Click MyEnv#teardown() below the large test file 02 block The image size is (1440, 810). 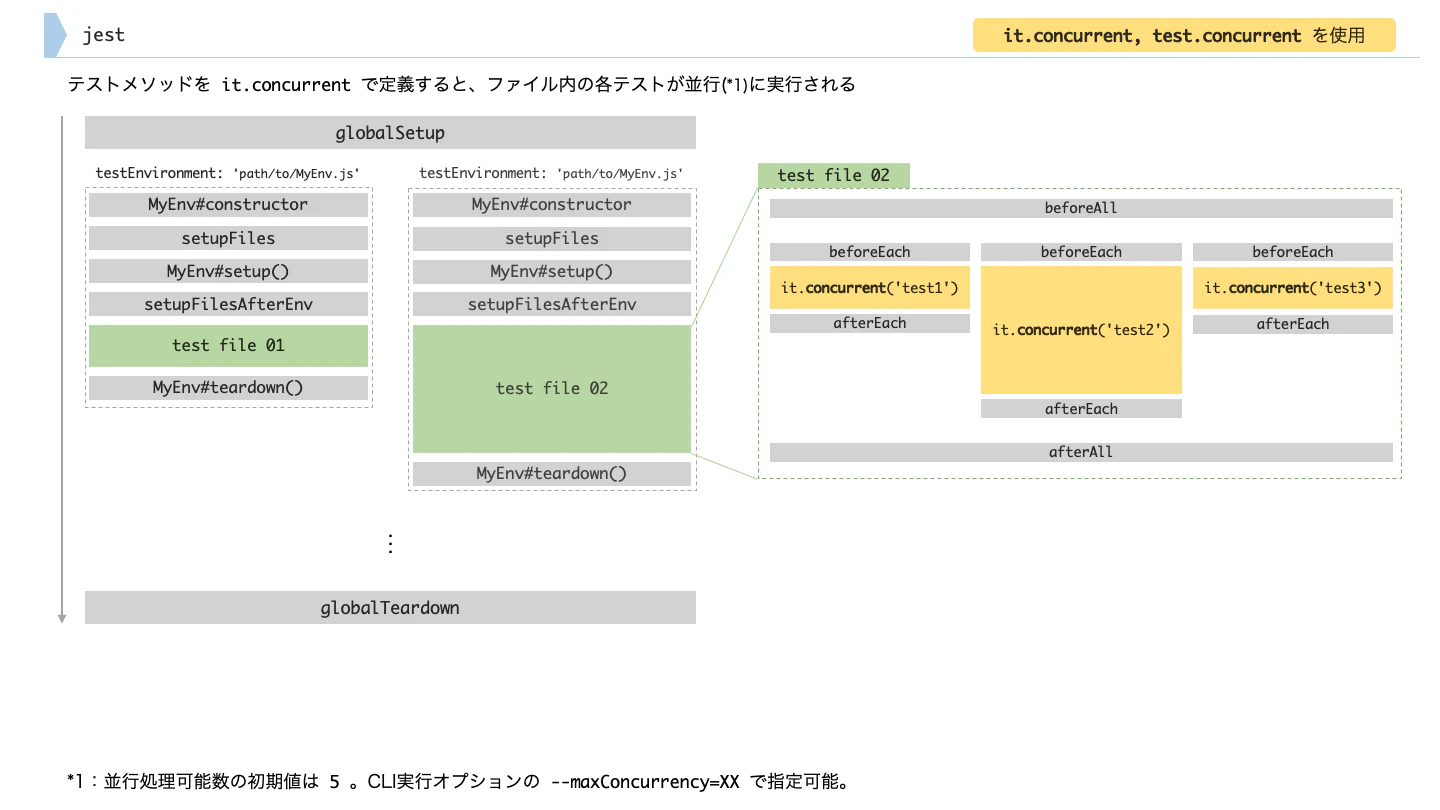click(x=552, y=474)
